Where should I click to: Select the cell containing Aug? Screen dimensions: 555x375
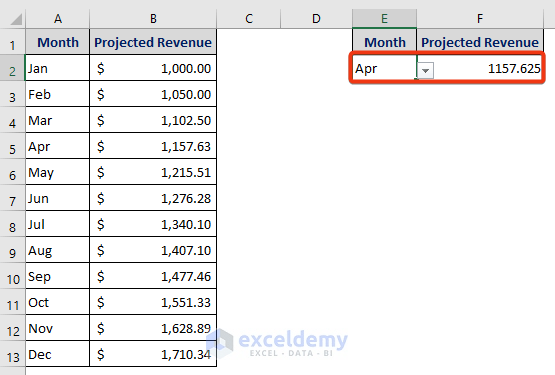tap(58, 250)
